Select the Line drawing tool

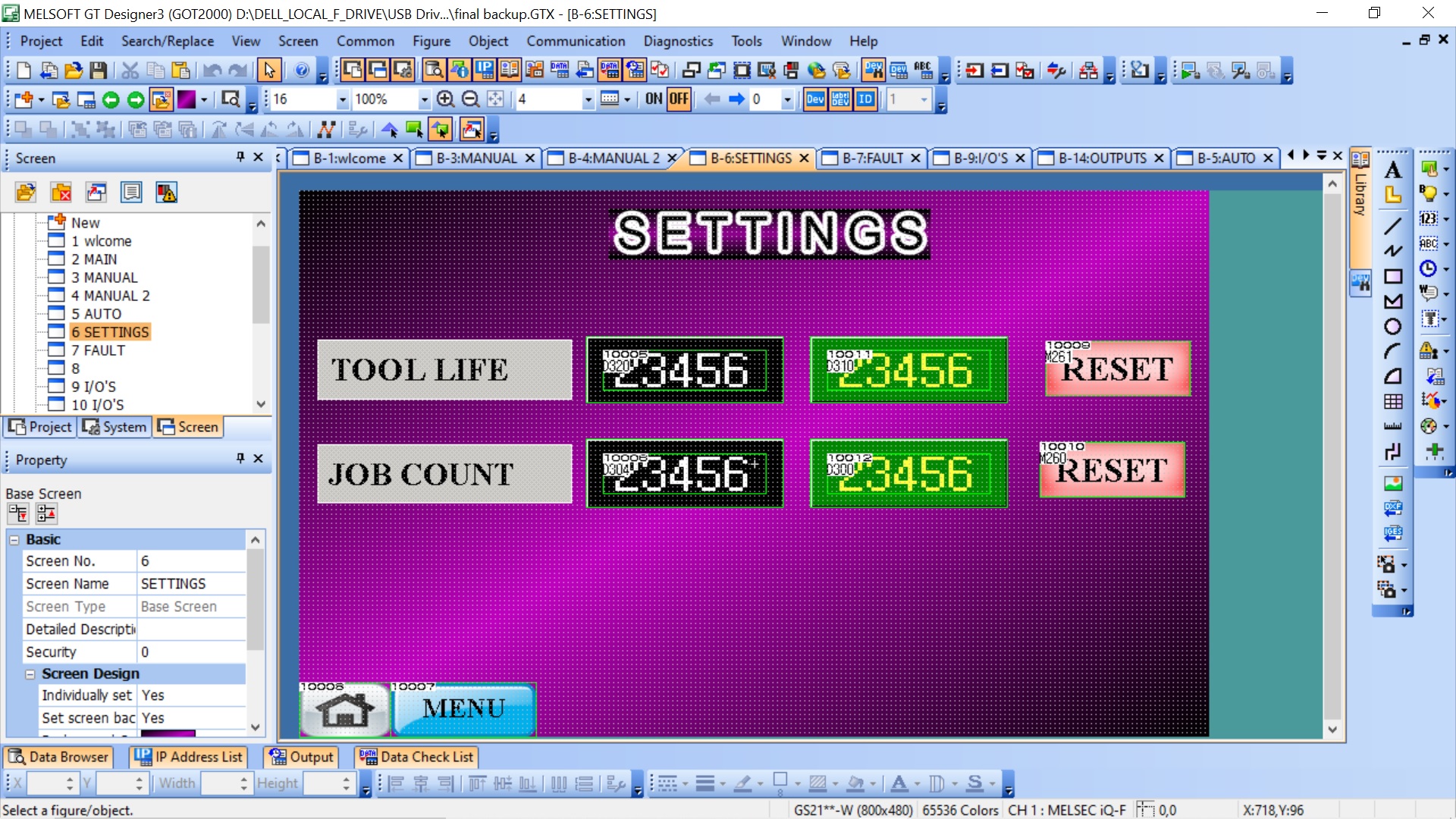1393,225
